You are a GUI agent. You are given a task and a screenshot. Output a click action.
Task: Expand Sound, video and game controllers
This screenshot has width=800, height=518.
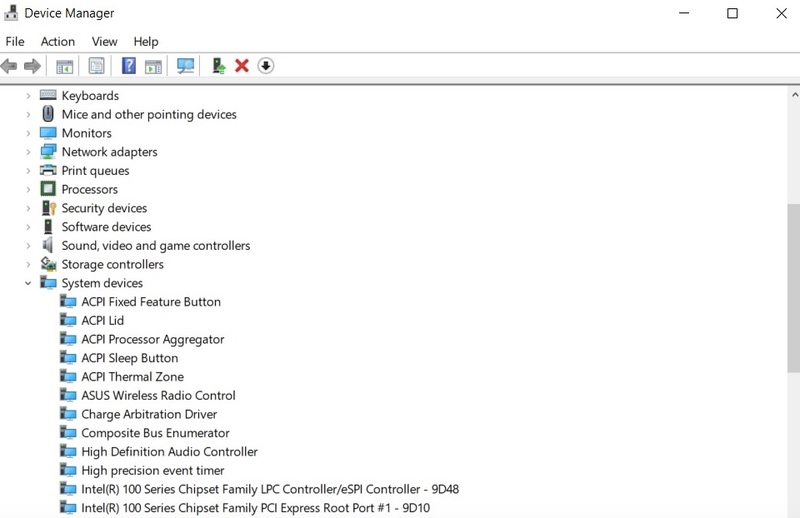(28, 246)
